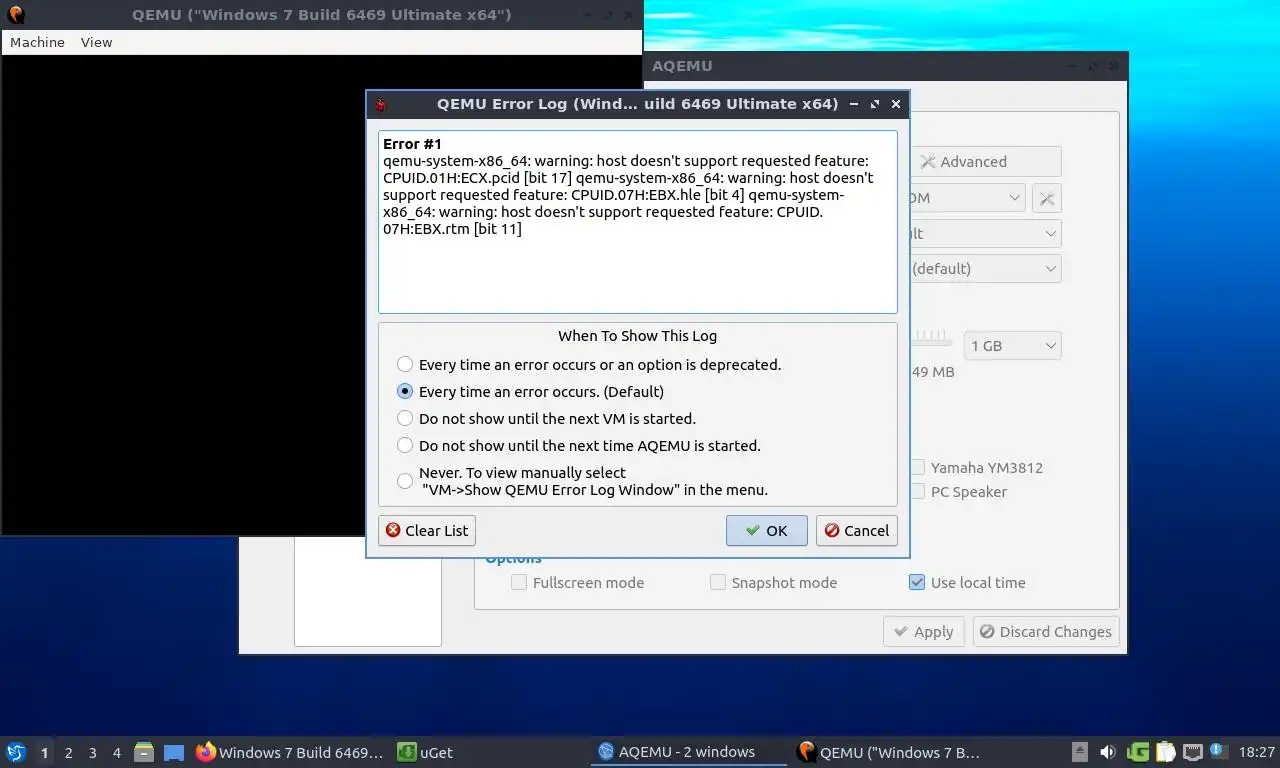Enable the Snapshot mode checkbox

point(718,582)
